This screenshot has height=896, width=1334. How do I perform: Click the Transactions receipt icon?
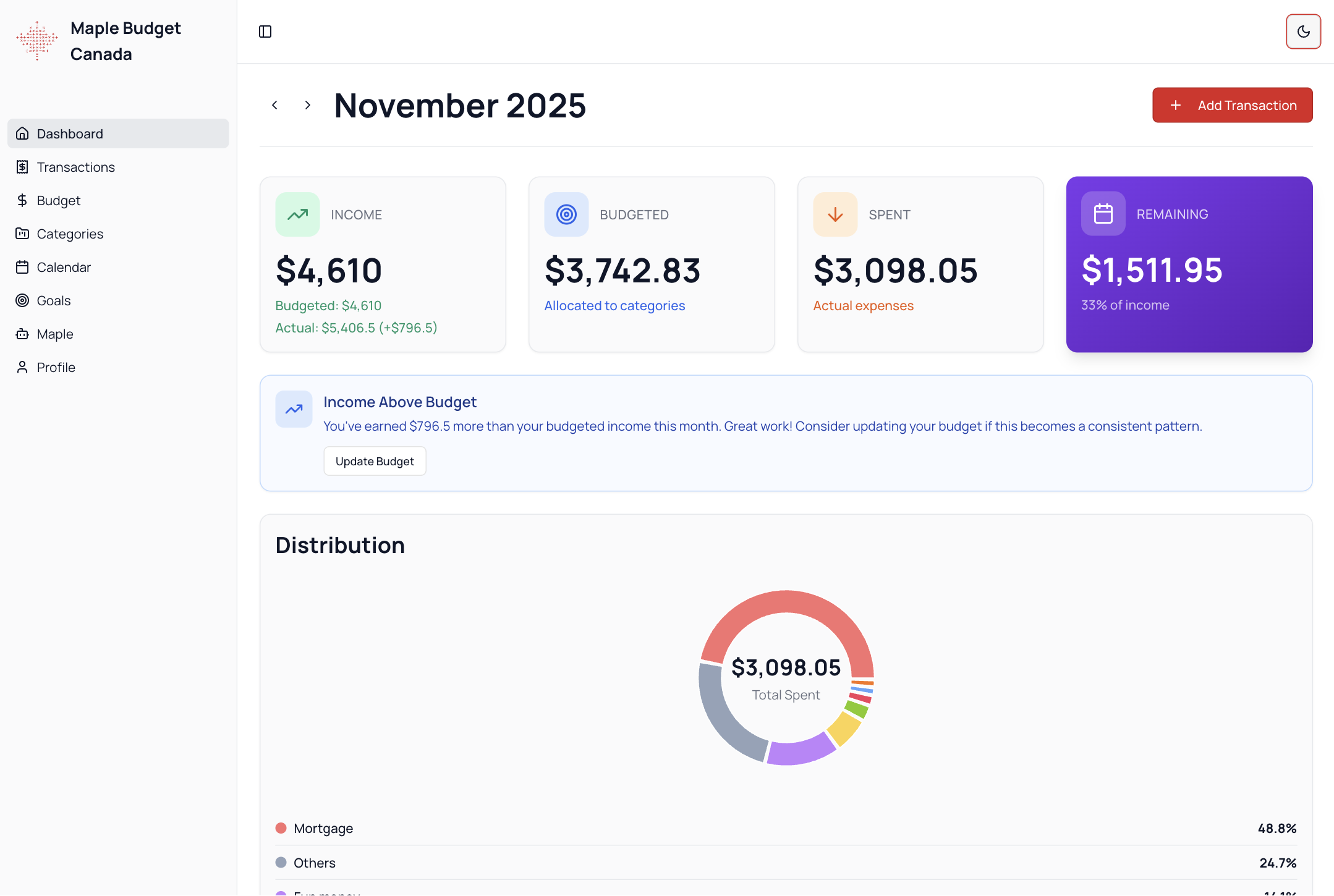click(x=22, y=167)
